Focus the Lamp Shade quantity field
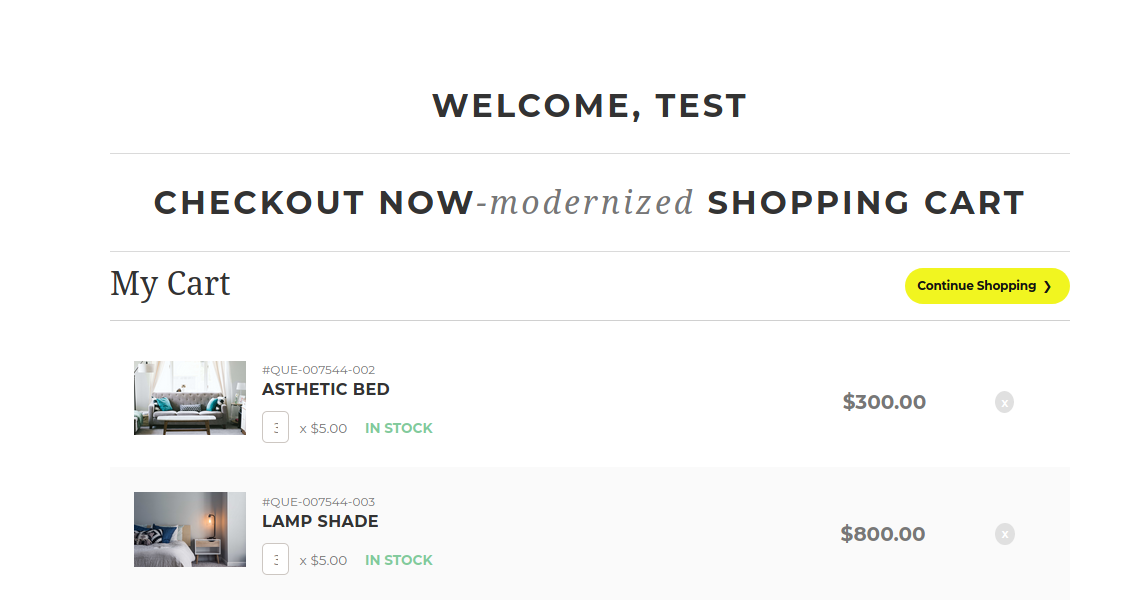Image resolution: width=1126 pixels, height=611 pixels. [275, 559]
